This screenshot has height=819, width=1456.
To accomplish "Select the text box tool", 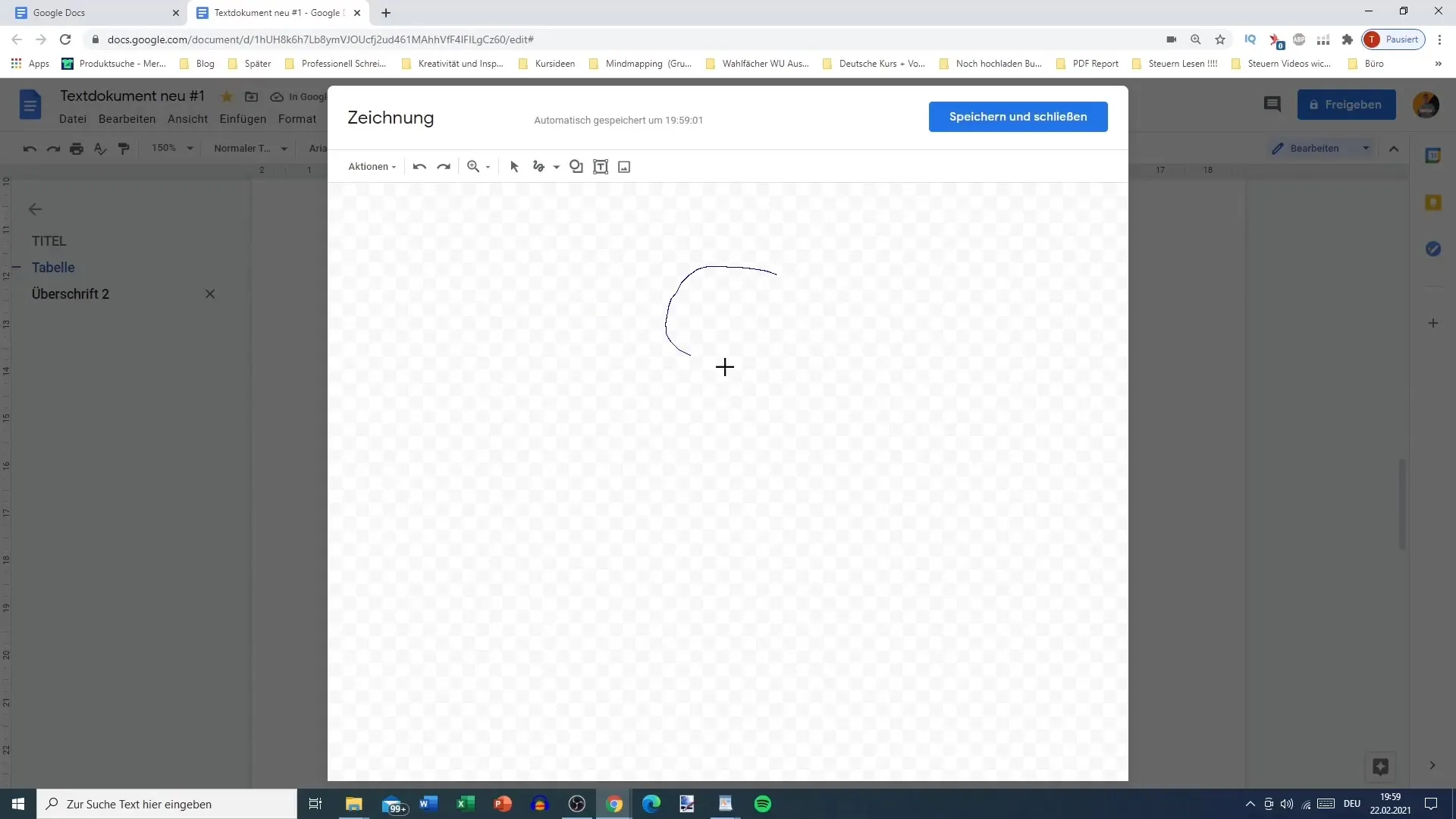I will pos(601,166).
